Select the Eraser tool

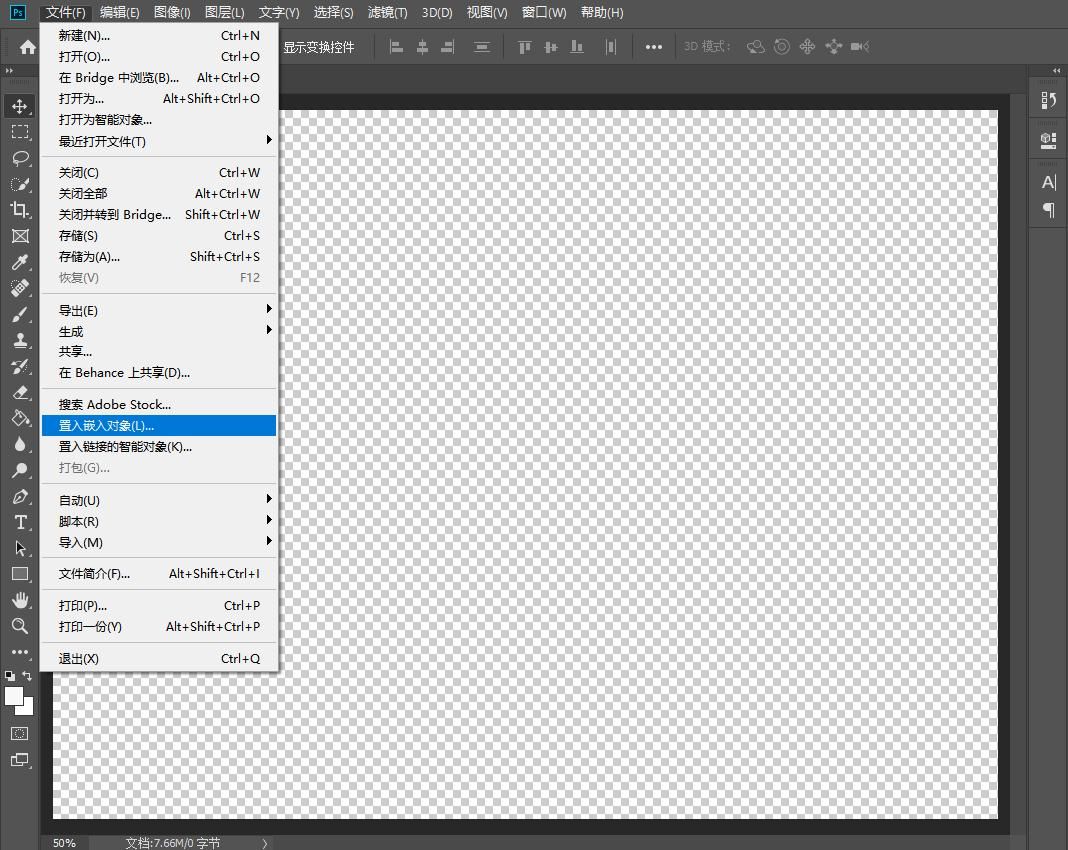20,392
